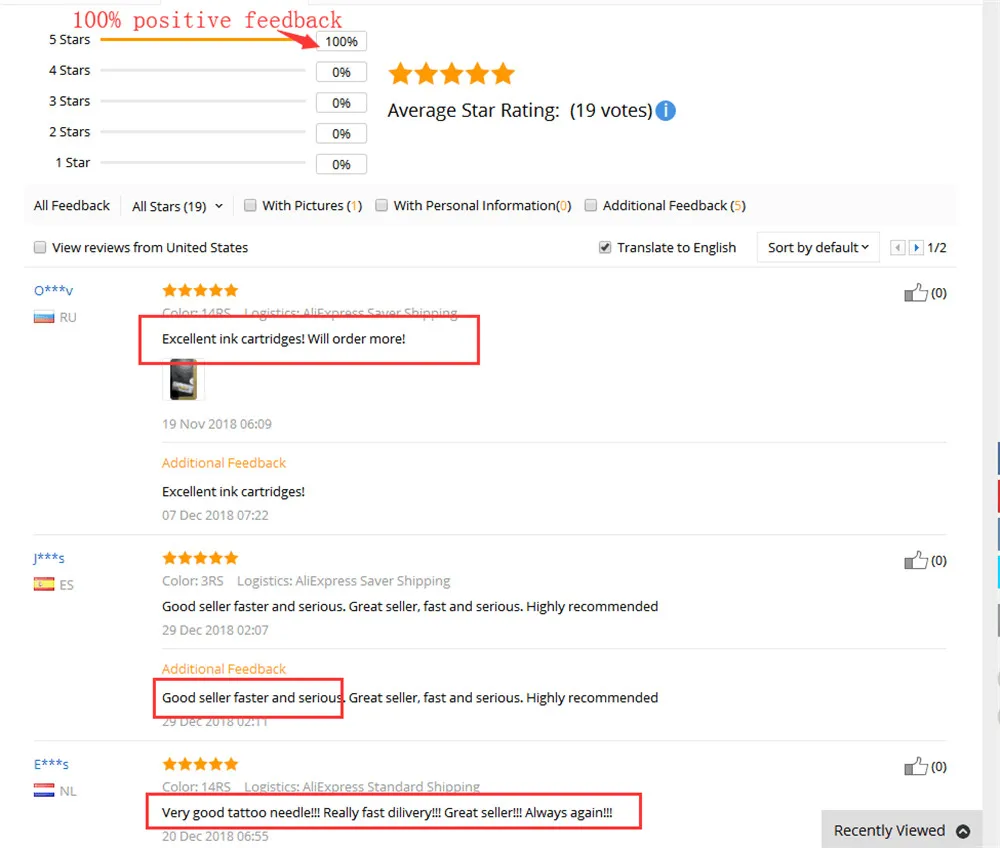Image resolution: width=1000 pixels, height=848 pixels.
Task: Click thumbs-up icon on E***s's review
Action: click(x=916, y=766)
